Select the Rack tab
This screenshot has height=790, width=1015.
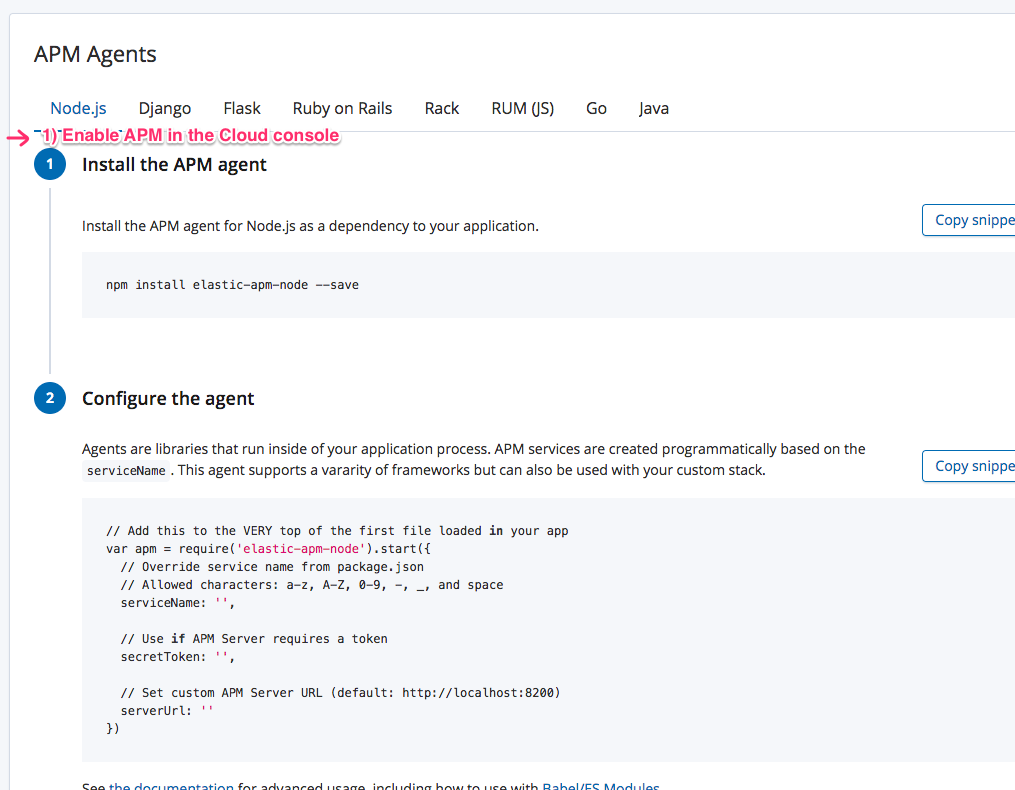441,108
